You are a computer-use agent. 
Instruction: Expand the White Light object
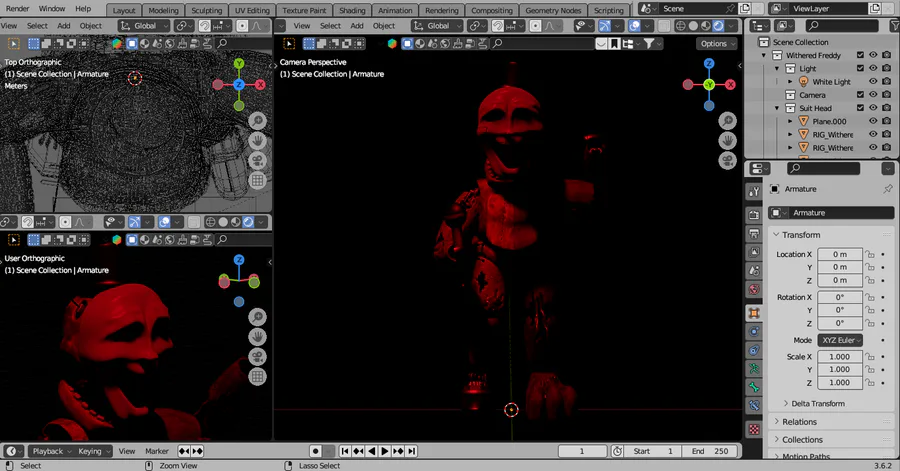[x=790, y=82]
